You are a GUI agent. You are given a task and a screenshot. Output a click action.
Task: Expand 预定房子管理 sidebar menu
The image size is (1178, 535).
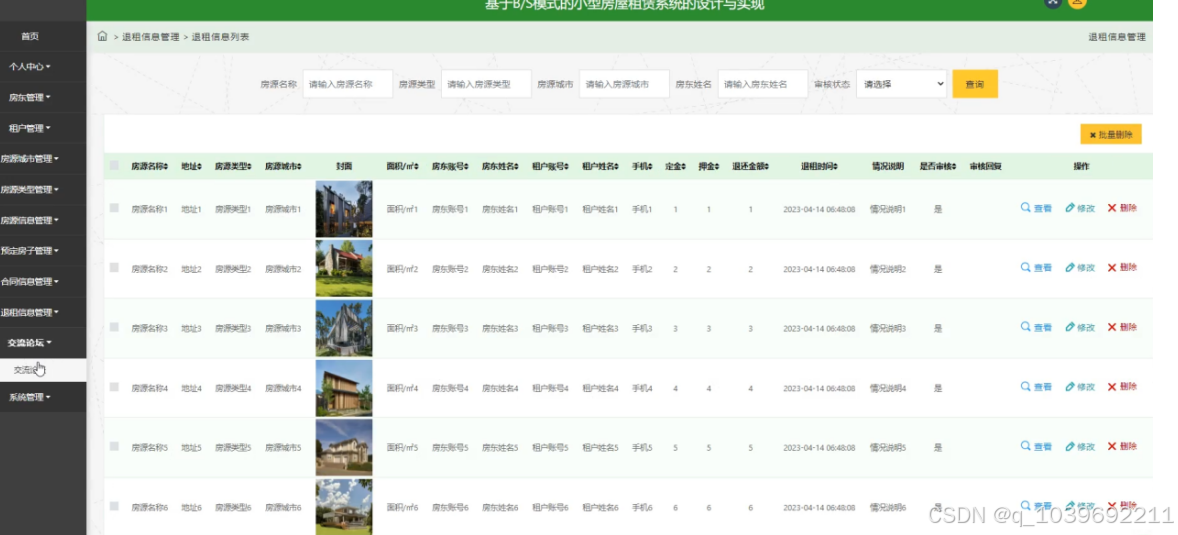[x=30, y=250]
